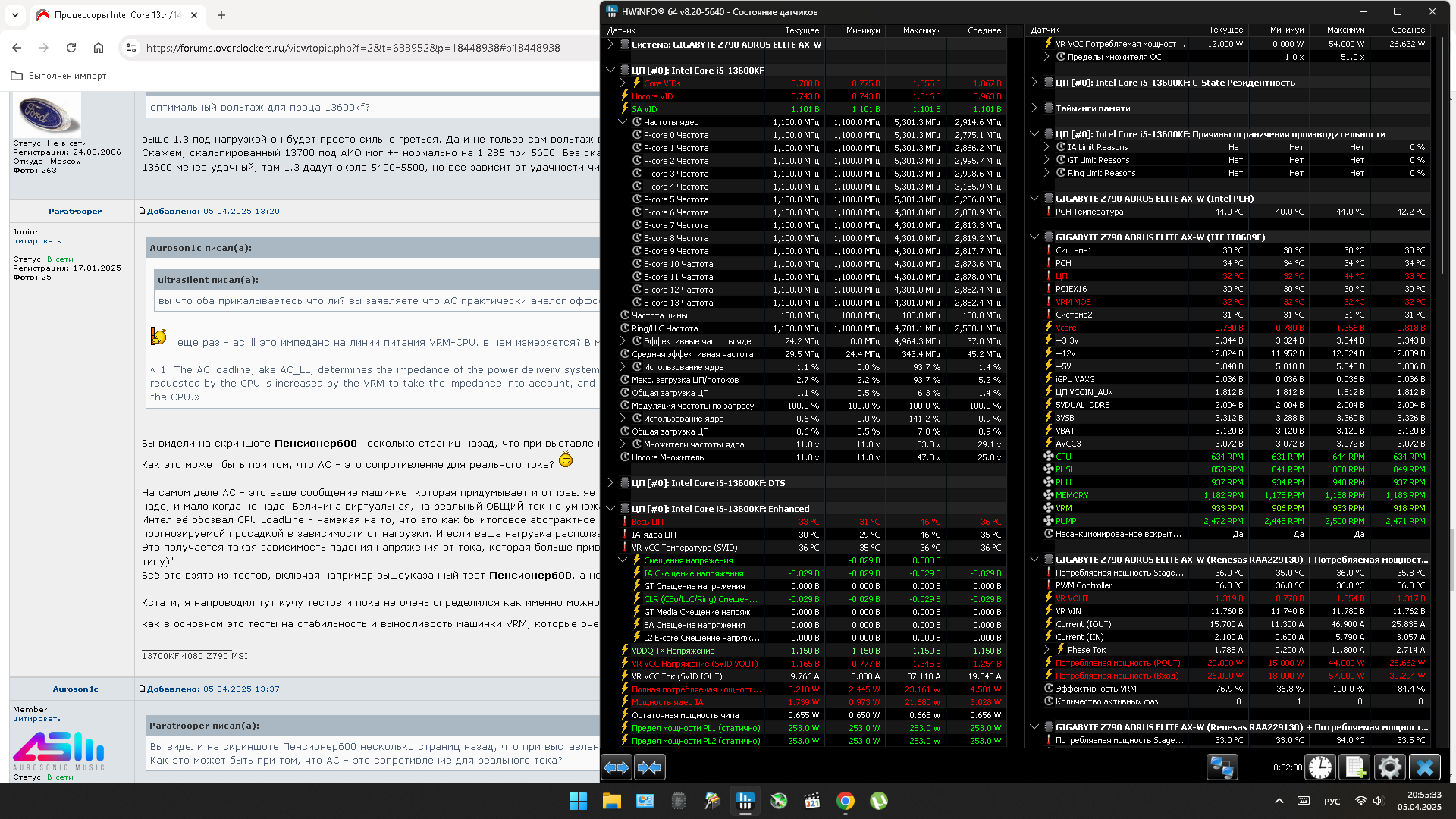This screenshot has width=1456, height=819.
Task: Start logging with the log file icon
Action: coord(1354,767)
